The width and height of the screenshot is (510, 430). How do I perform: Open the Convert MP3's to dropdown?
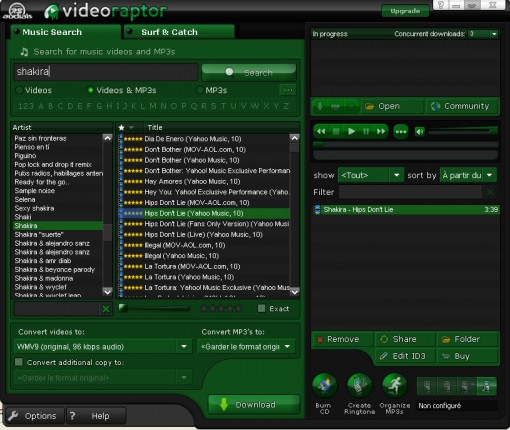287,347
